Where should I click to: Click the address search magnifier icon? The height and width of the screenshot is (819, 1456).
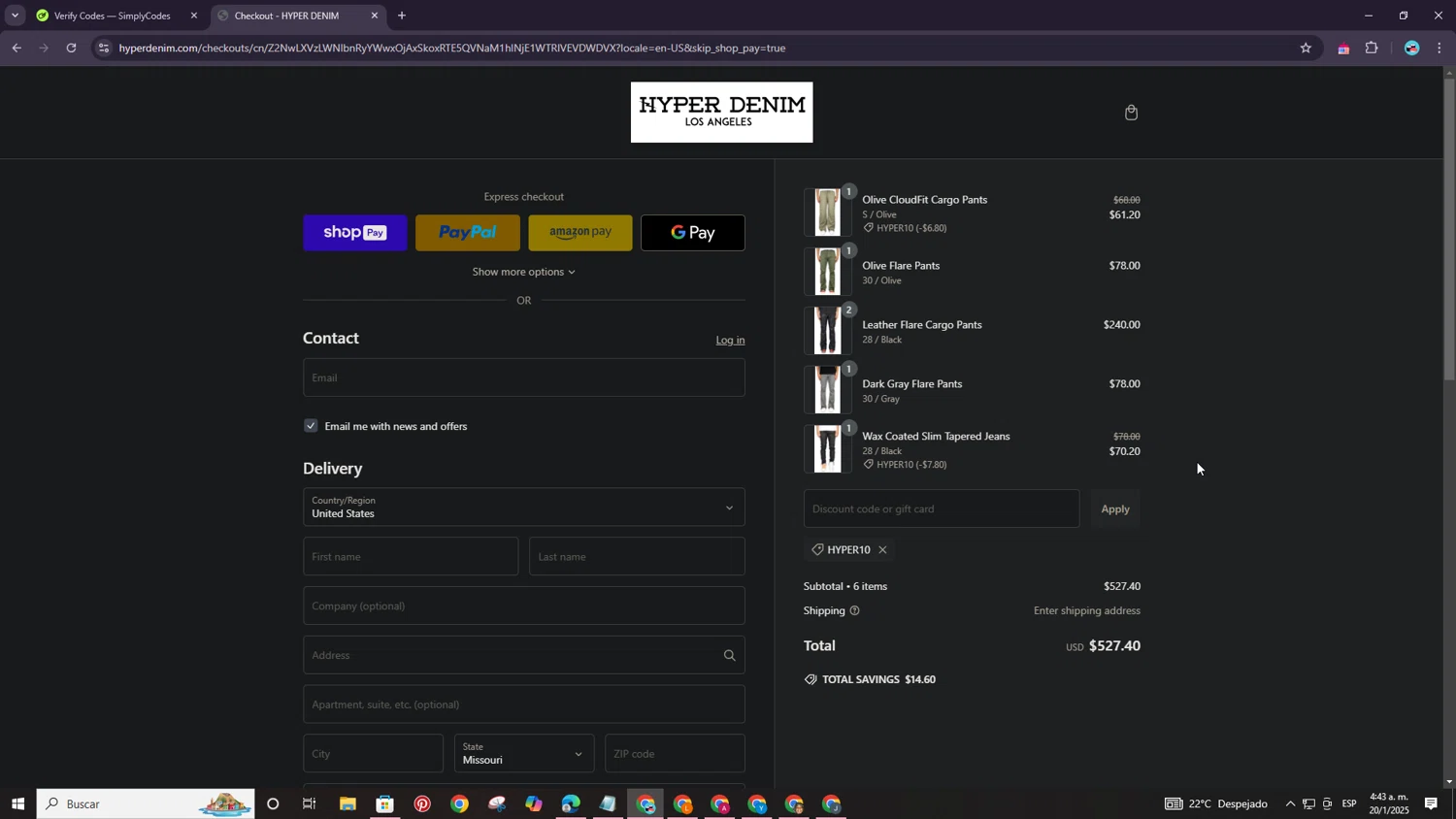point(729,656)
